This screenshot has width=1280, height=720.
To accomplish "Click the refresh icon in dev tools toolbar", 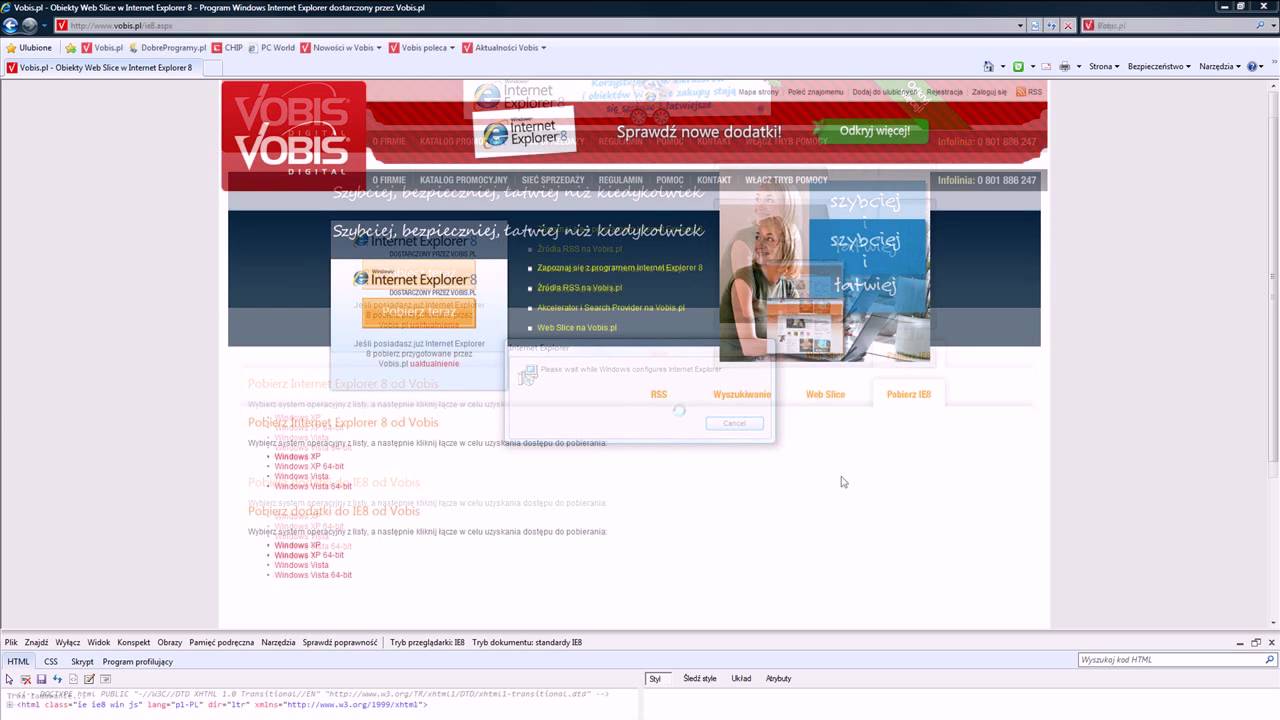I will 57,679.
